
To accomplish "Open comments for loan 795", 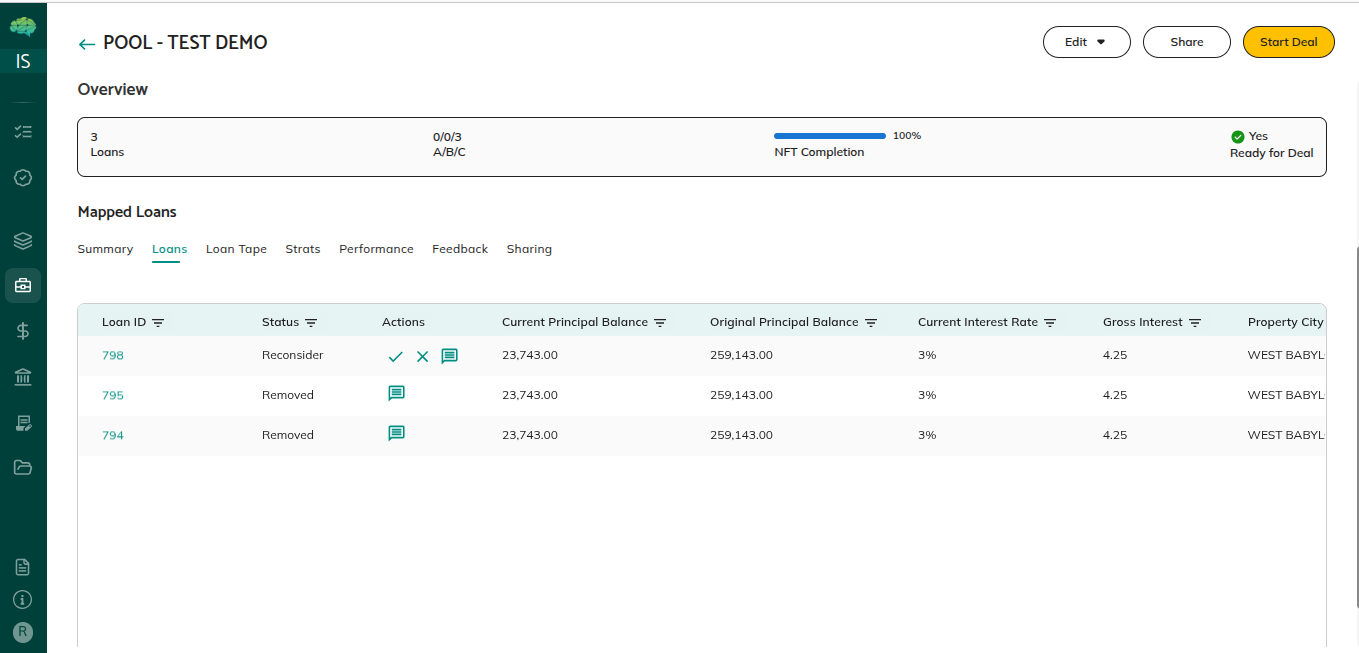I will coord(396,394).
